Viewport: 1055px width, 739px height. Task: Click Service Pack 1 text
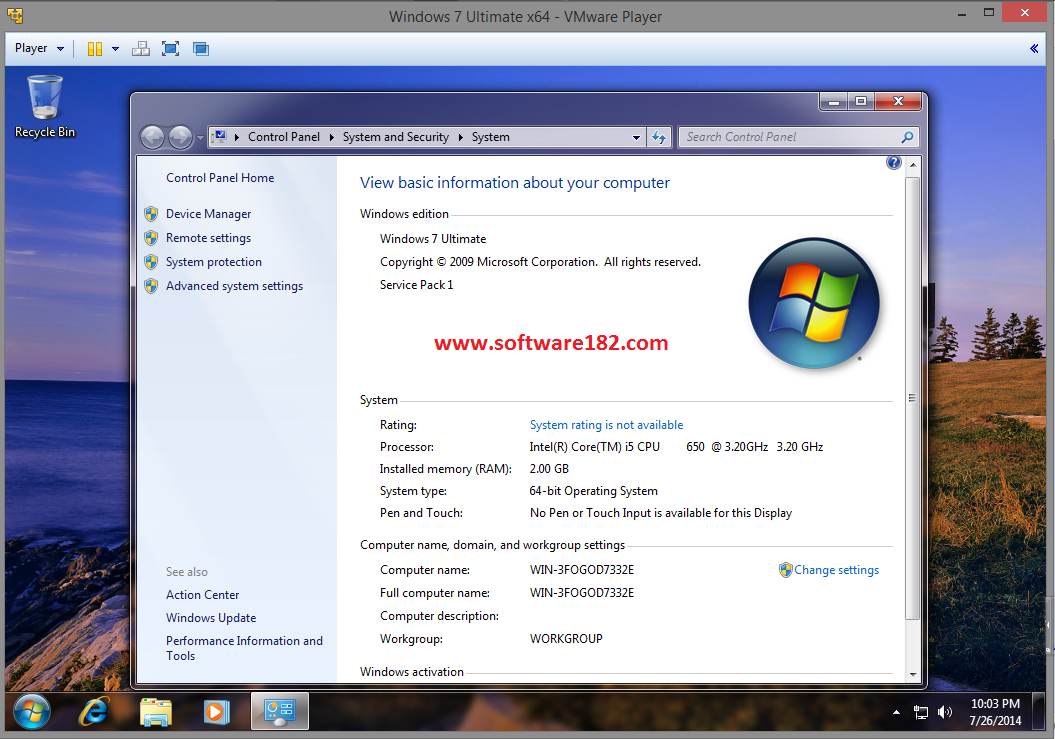(x=416, y=285)
